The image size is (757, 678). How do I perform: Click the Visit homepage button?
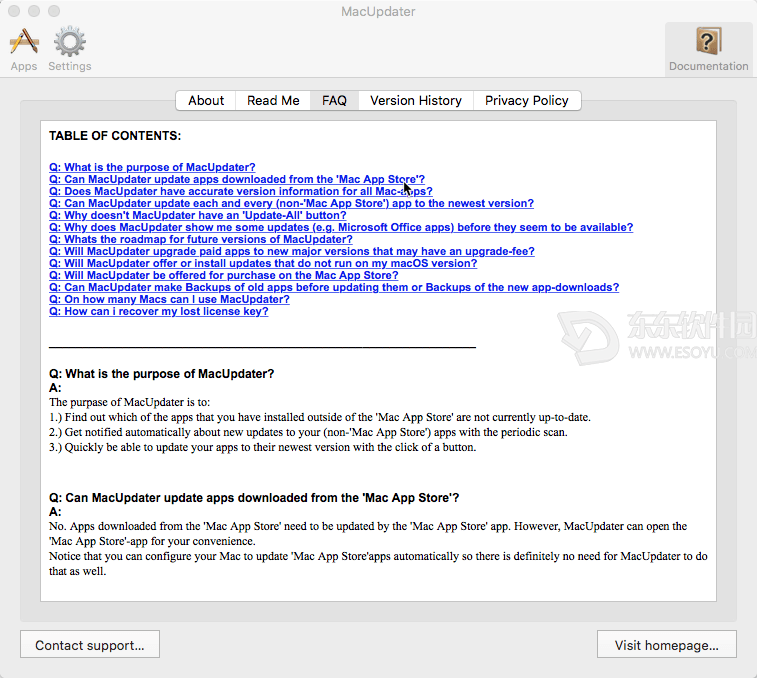click(667, 644)
